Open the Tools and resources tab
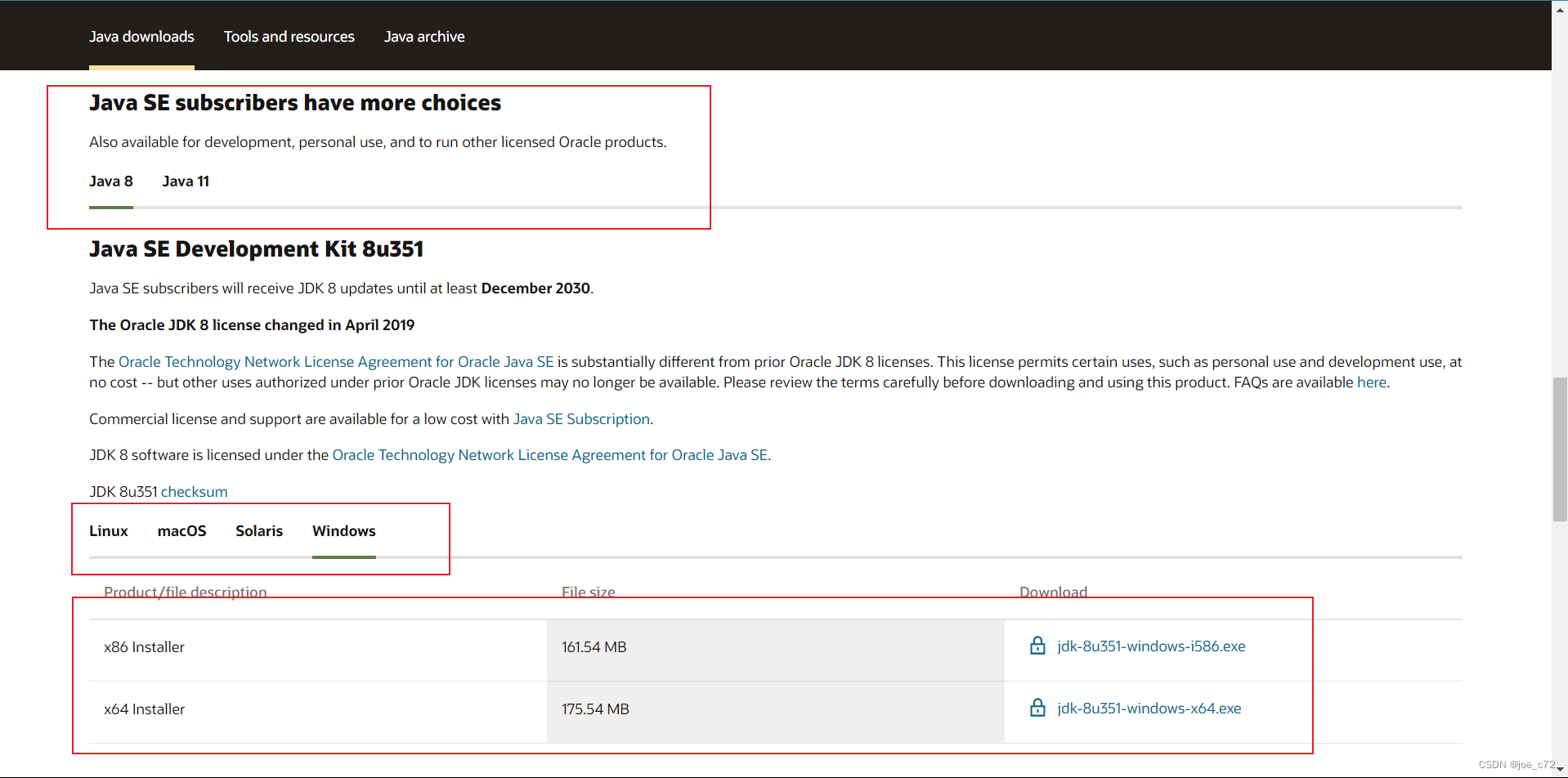This screenshot has height=778, width=1568. (289, 37)
